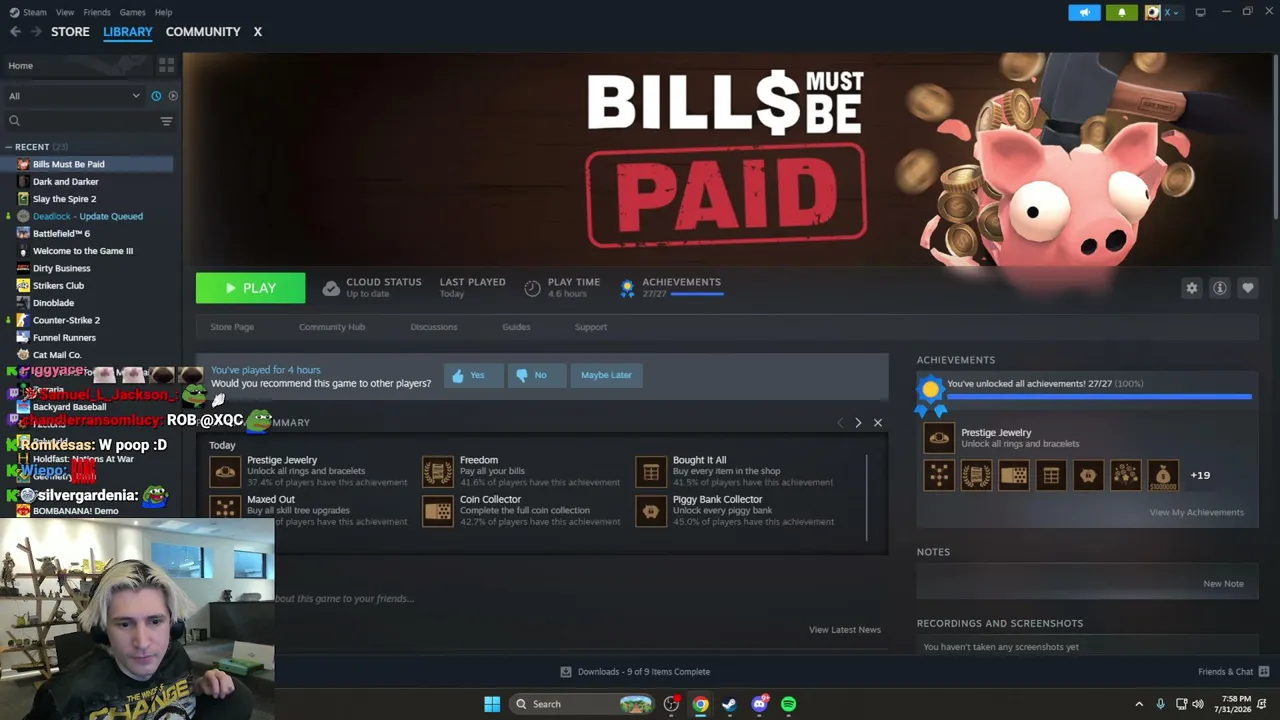1280x720 pixels.
Task: Click the Maxed Out achievement icon
Action: coord(225,509)
